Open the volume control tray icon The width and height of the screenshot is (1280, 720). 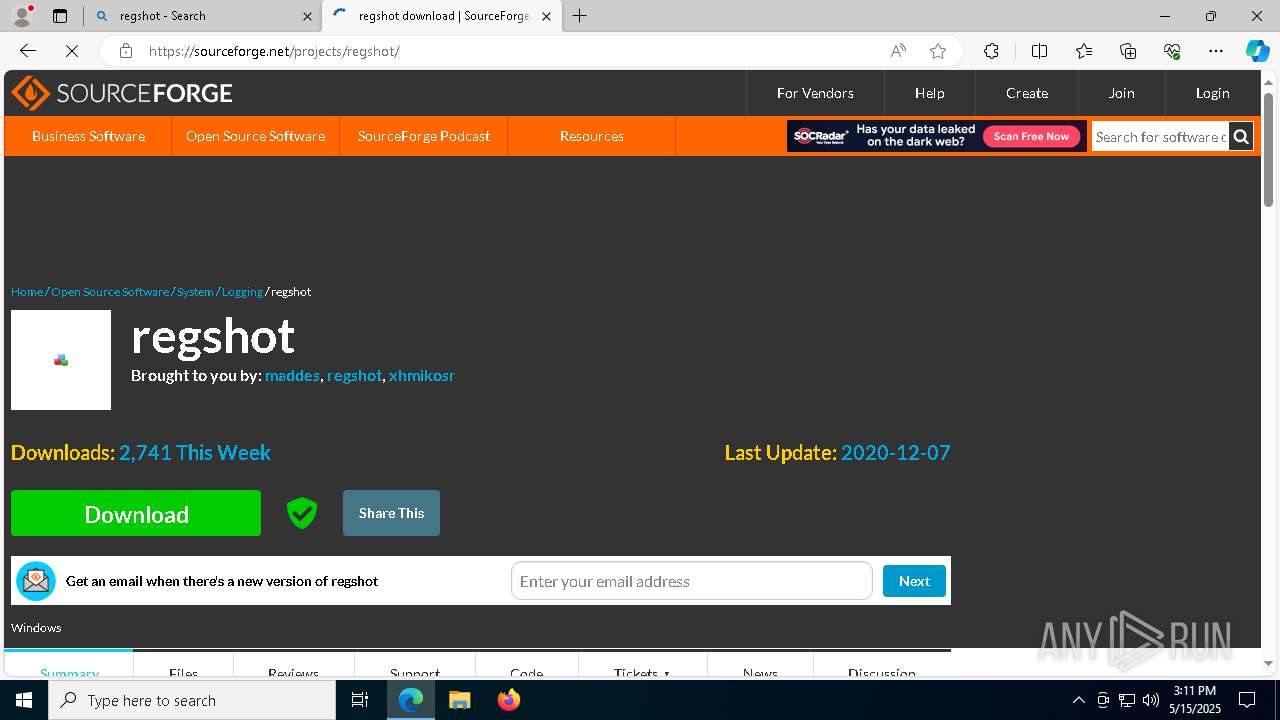1151,700
